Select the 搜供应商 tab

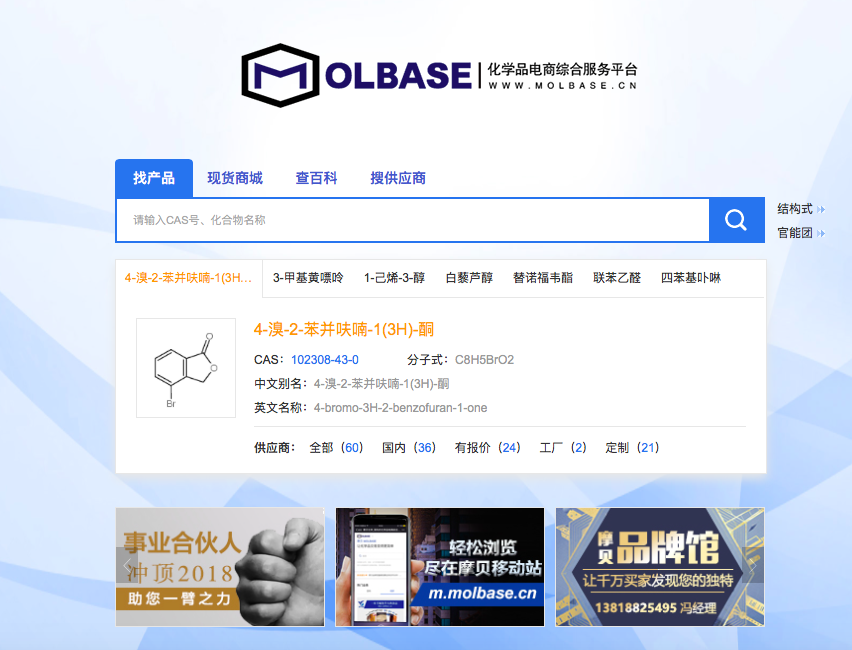(398, 178)
